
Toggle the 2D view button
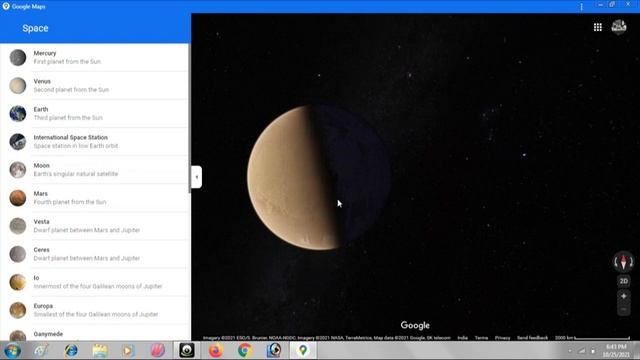624,281
